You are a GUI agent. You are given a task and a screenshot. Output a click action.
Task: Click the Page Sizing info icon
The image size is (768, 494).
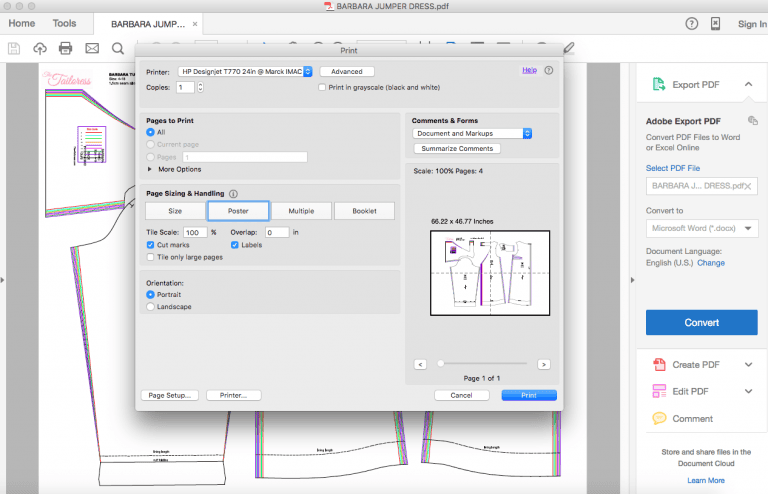tap(233, 194)
